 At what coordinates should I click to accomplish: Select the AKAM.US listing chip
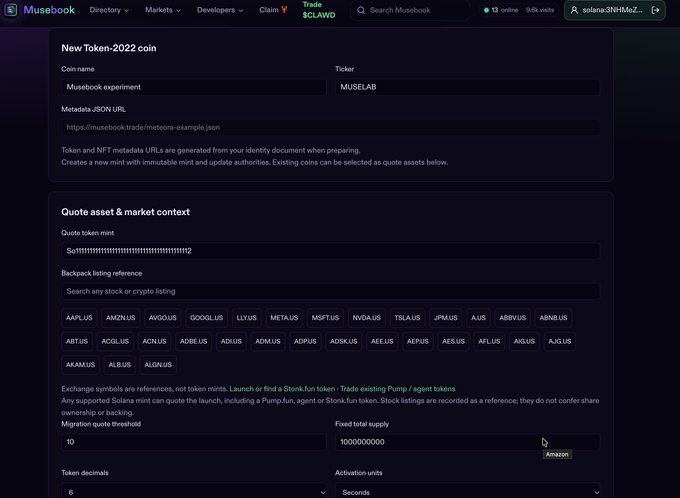click(x=80, y=365)
